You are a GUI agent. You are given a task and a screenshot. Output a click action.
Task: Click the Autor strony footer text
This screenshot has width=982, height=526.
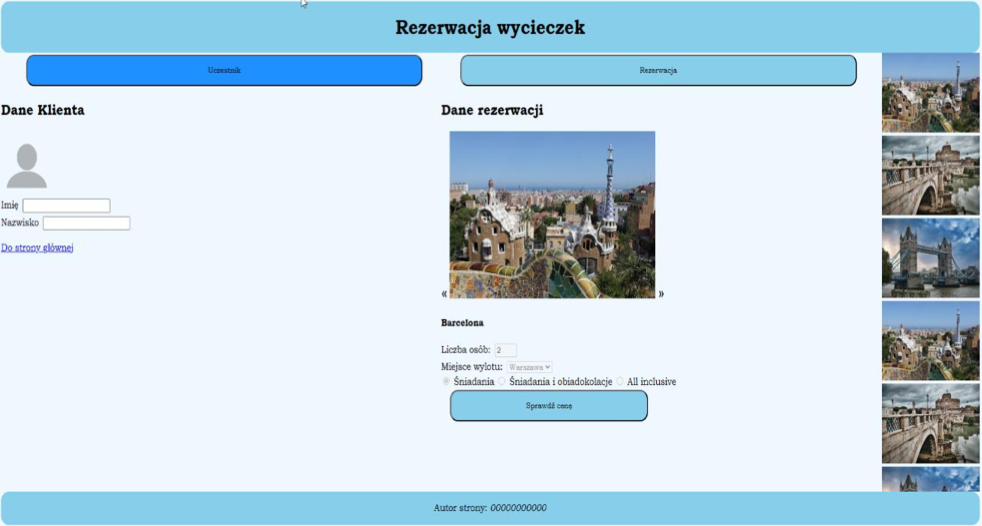(490, 508)
